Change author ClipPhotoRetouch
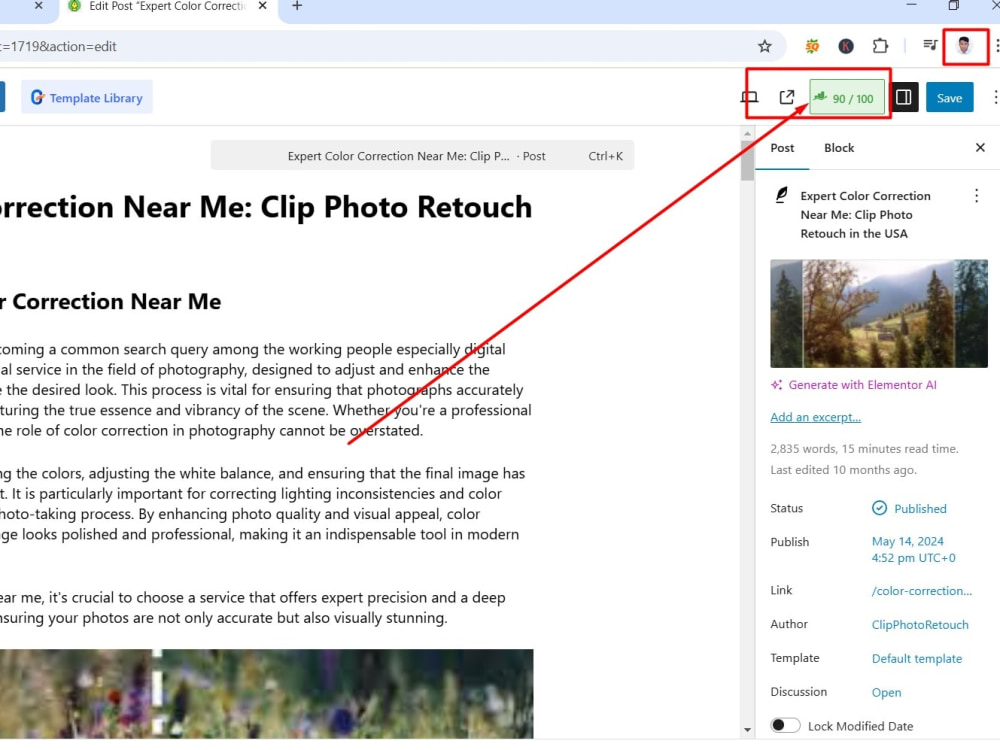This screenshot has width=1000, height=750. click(x=920, y=625)
